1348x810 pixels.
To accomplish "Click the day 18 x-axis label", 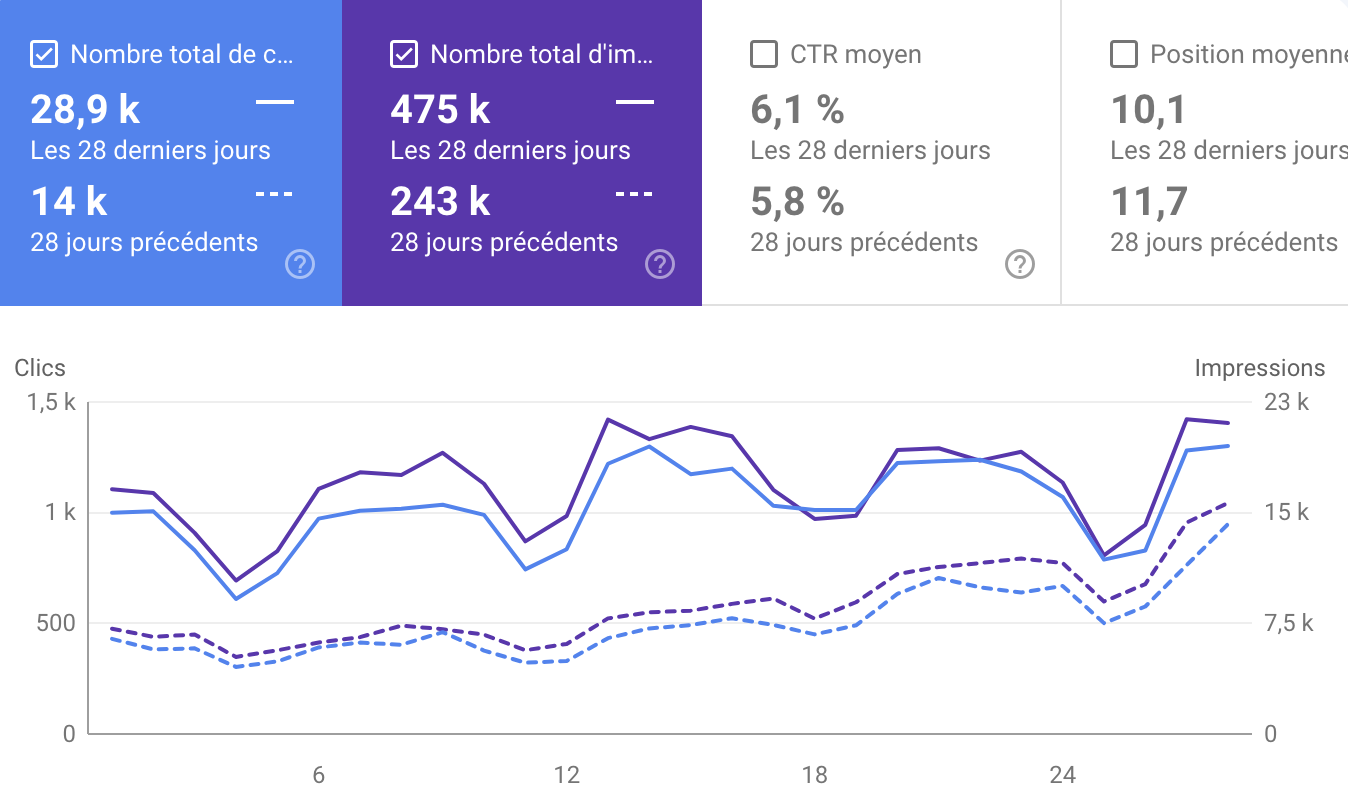I will pos(815,775).
